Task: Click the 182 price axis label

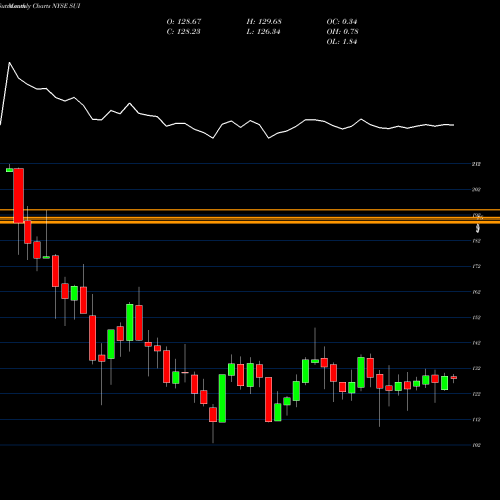Action: (476, 241)
